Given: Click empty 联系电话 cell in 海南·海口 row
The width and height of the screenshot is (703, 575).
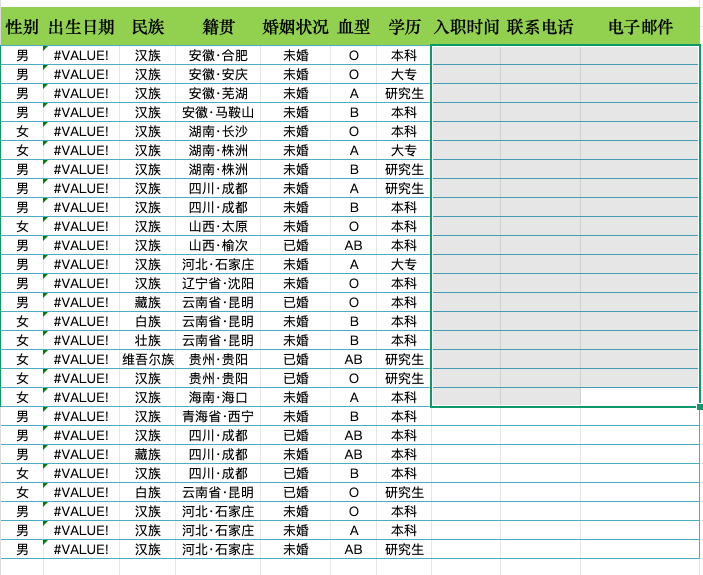Looking at the screenshot, I should [x=540, y=397].
